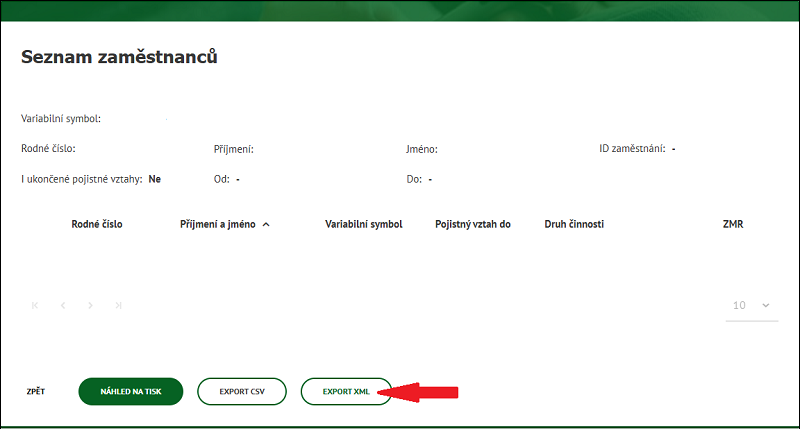This screenshot has width=800, height=429.
Task: Click the ZMR column header
Action: click(732, 225)
